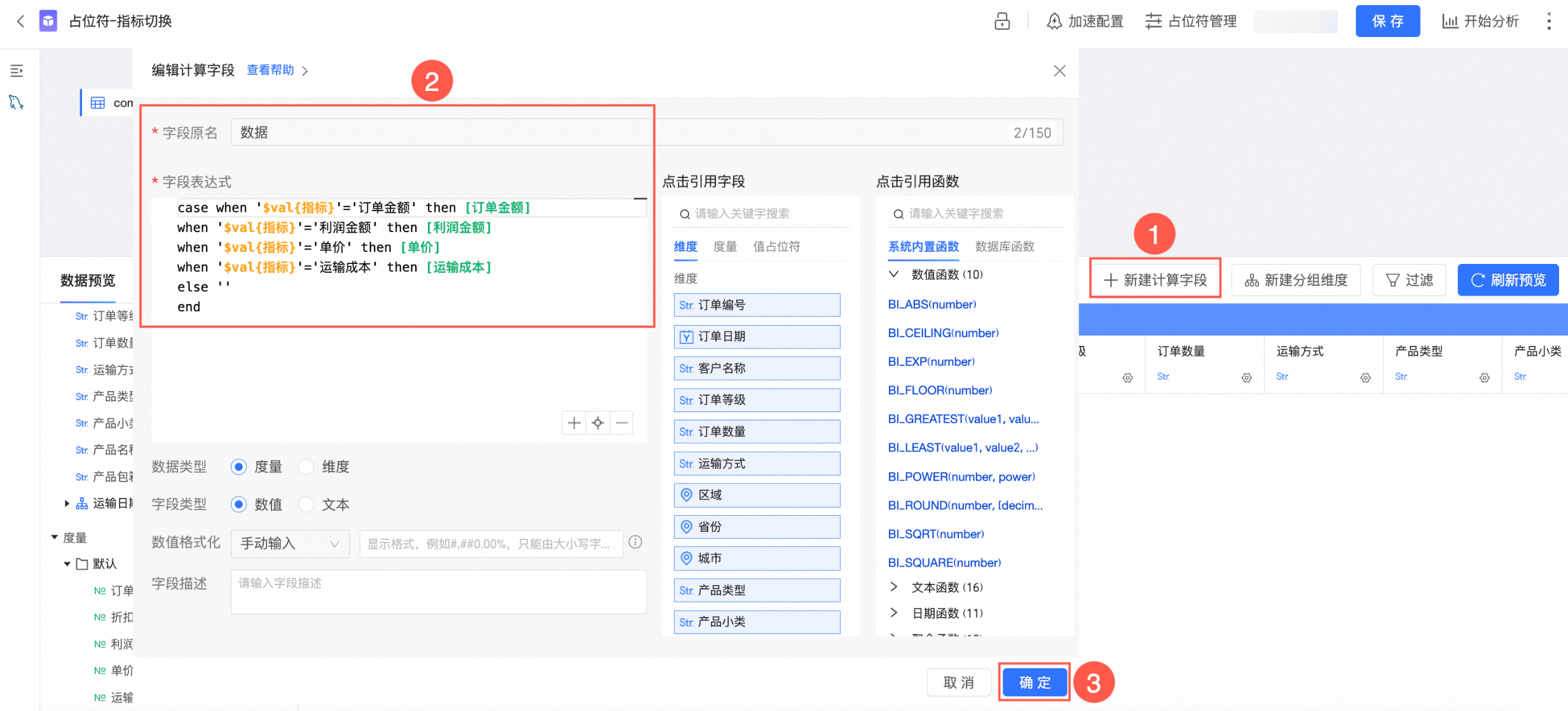1568x711 pixels.
Task: Open 查看帮助 link
Action: [x=270, y=70]
